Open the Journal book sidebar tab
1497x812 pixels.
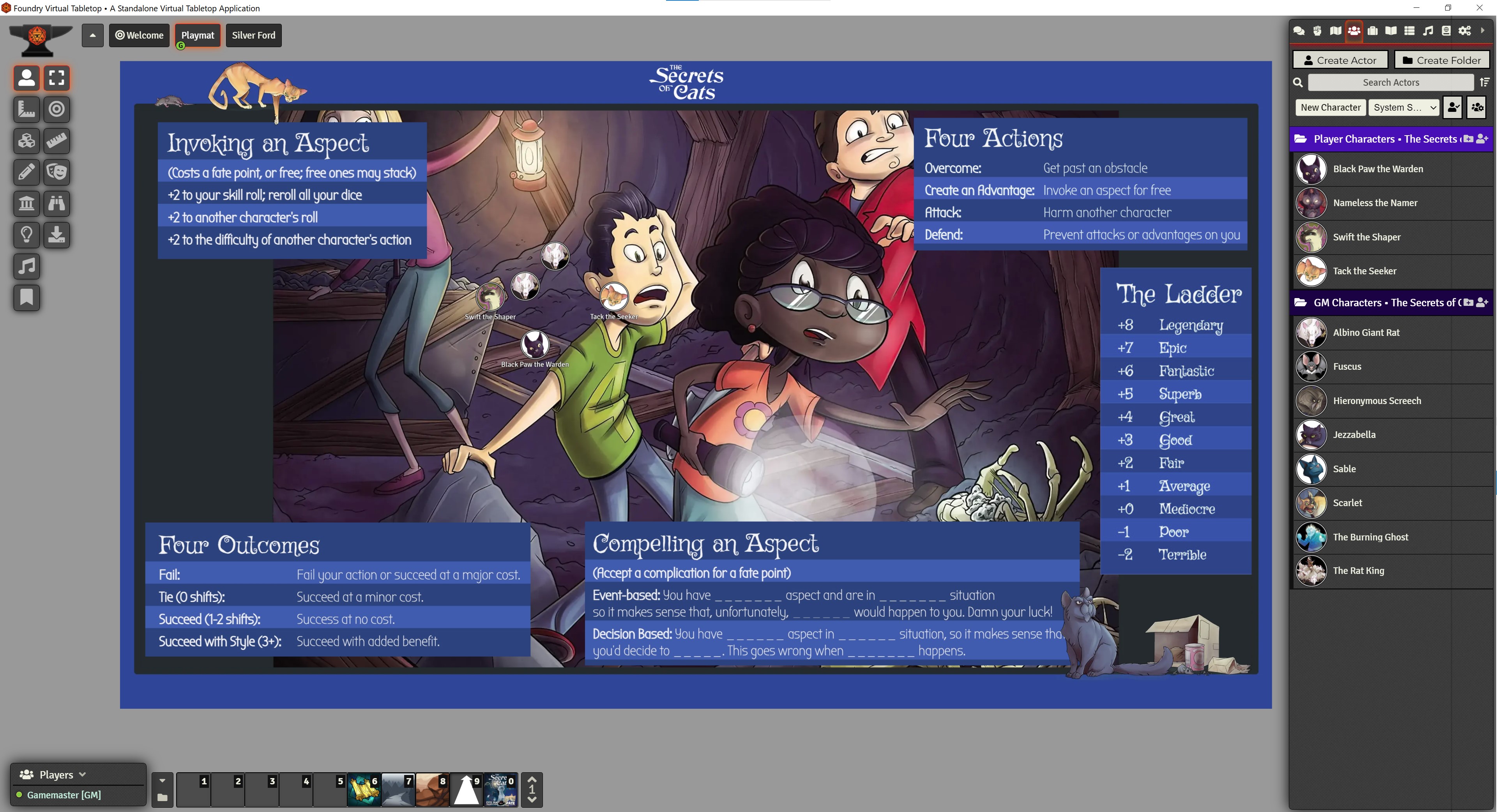pyautogui.click(x=1391, y=31)
